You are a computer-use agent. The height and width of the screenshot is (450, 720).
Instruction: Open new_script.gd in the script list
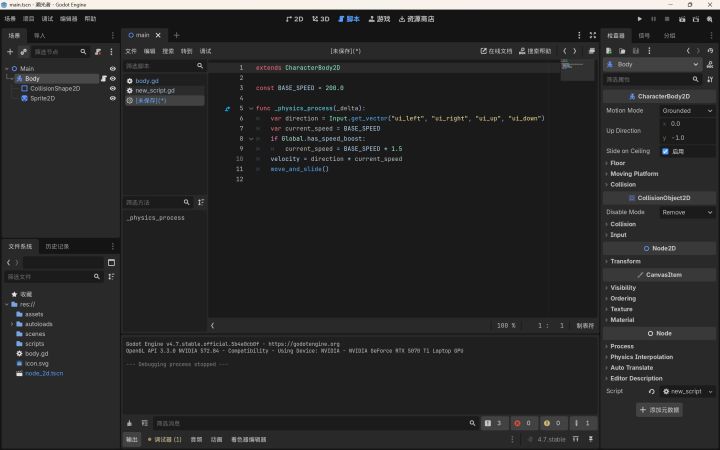(x=155, y=90)
